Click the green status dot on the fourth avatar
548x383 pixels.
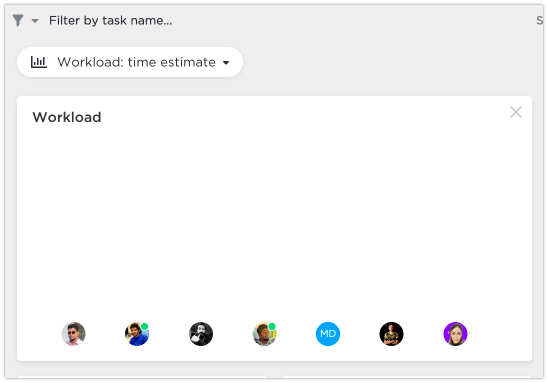(272, 326)
